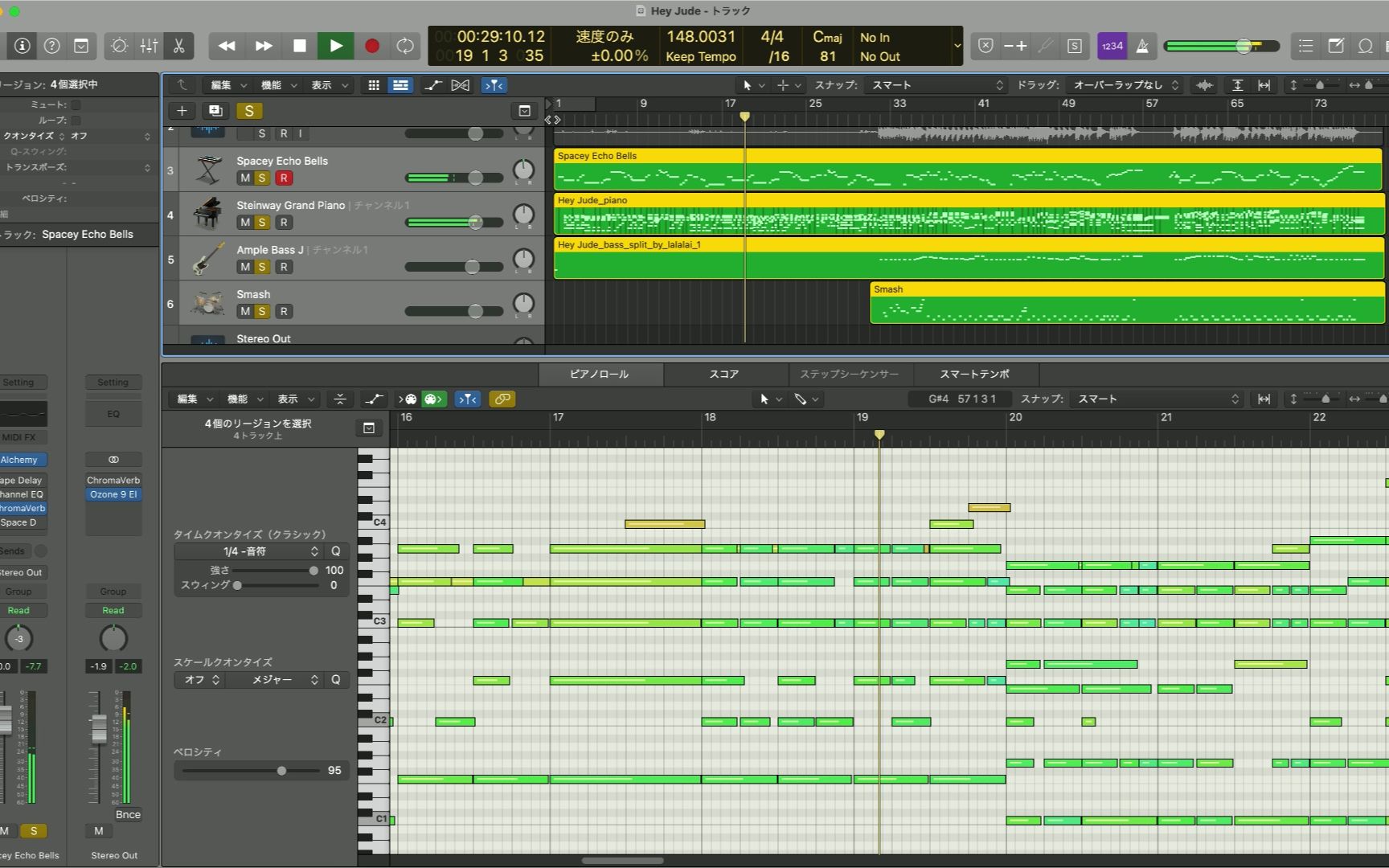Open the tracks 編集 menu

click(228, 85)
